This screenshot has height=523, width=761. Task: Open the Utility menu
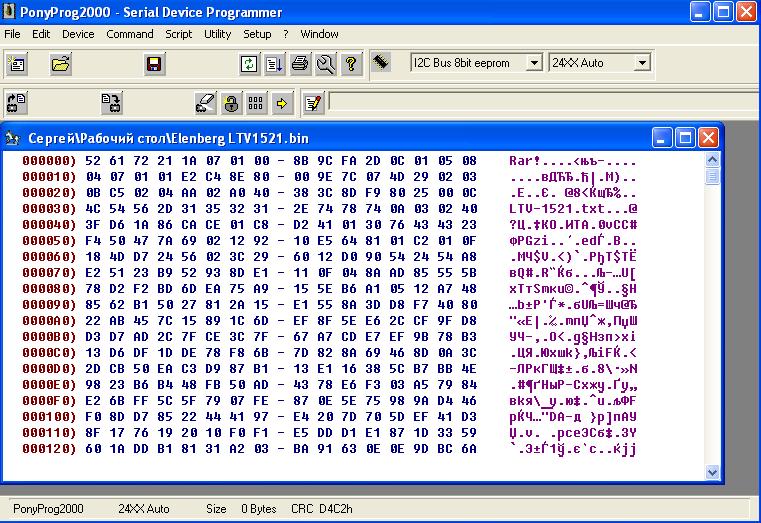(x=217, y=34)
